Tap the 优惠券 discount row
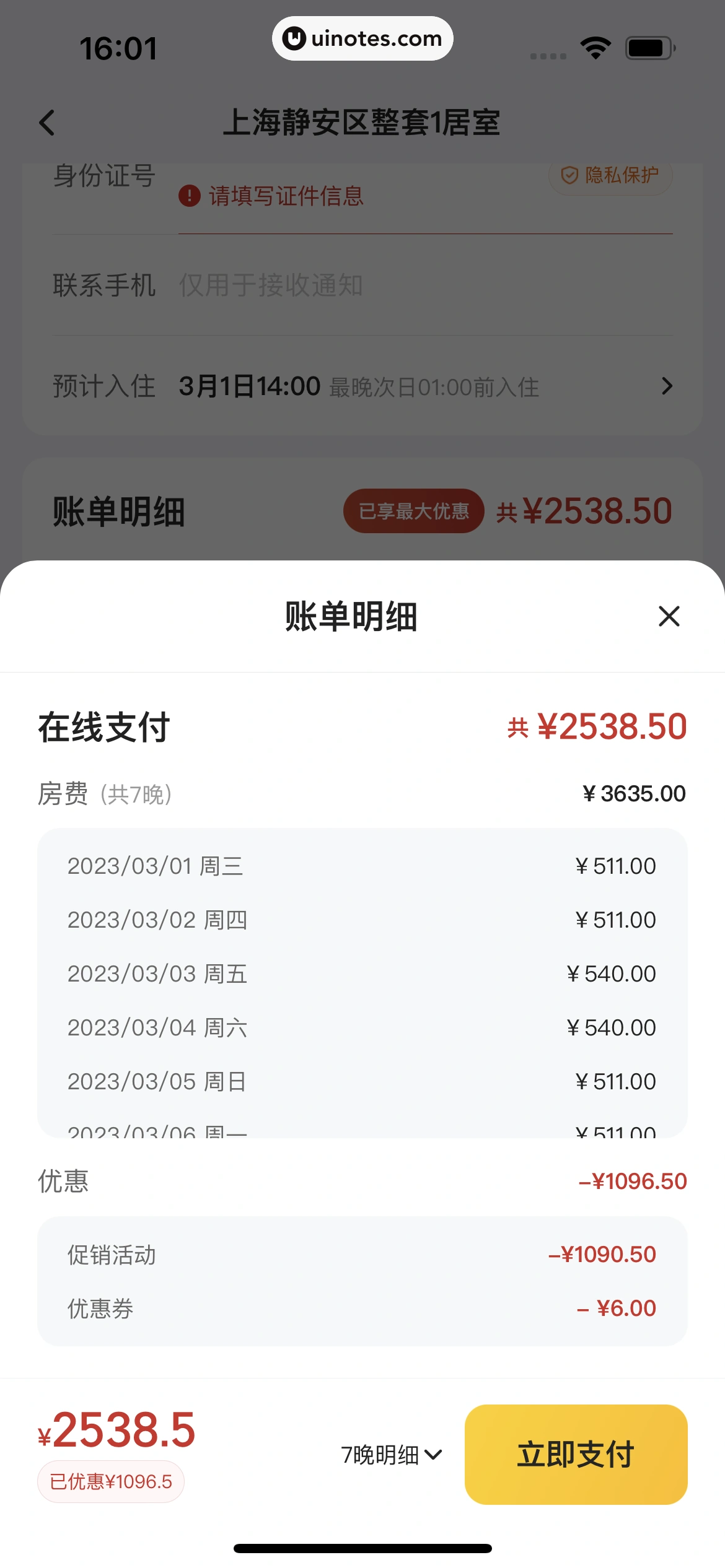 [362, 1309]
